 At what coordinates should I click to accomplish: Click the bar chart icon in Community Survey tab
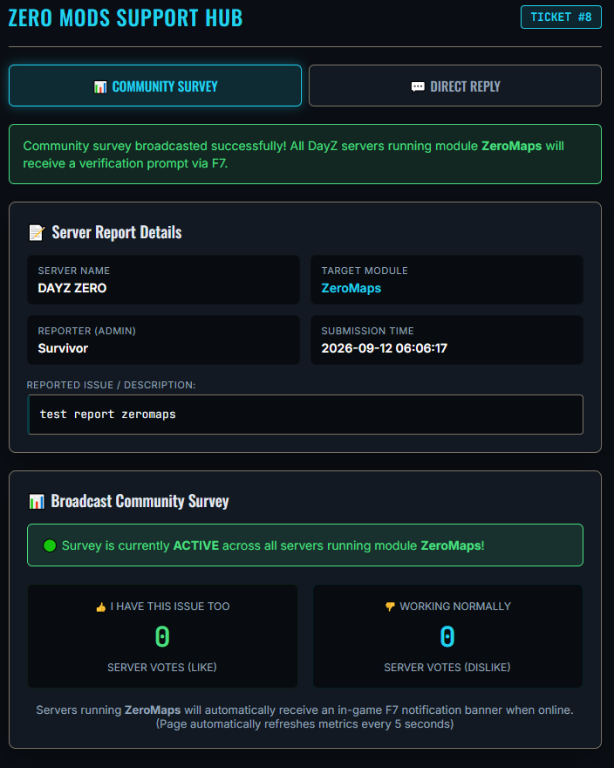(x=100, y=87)
